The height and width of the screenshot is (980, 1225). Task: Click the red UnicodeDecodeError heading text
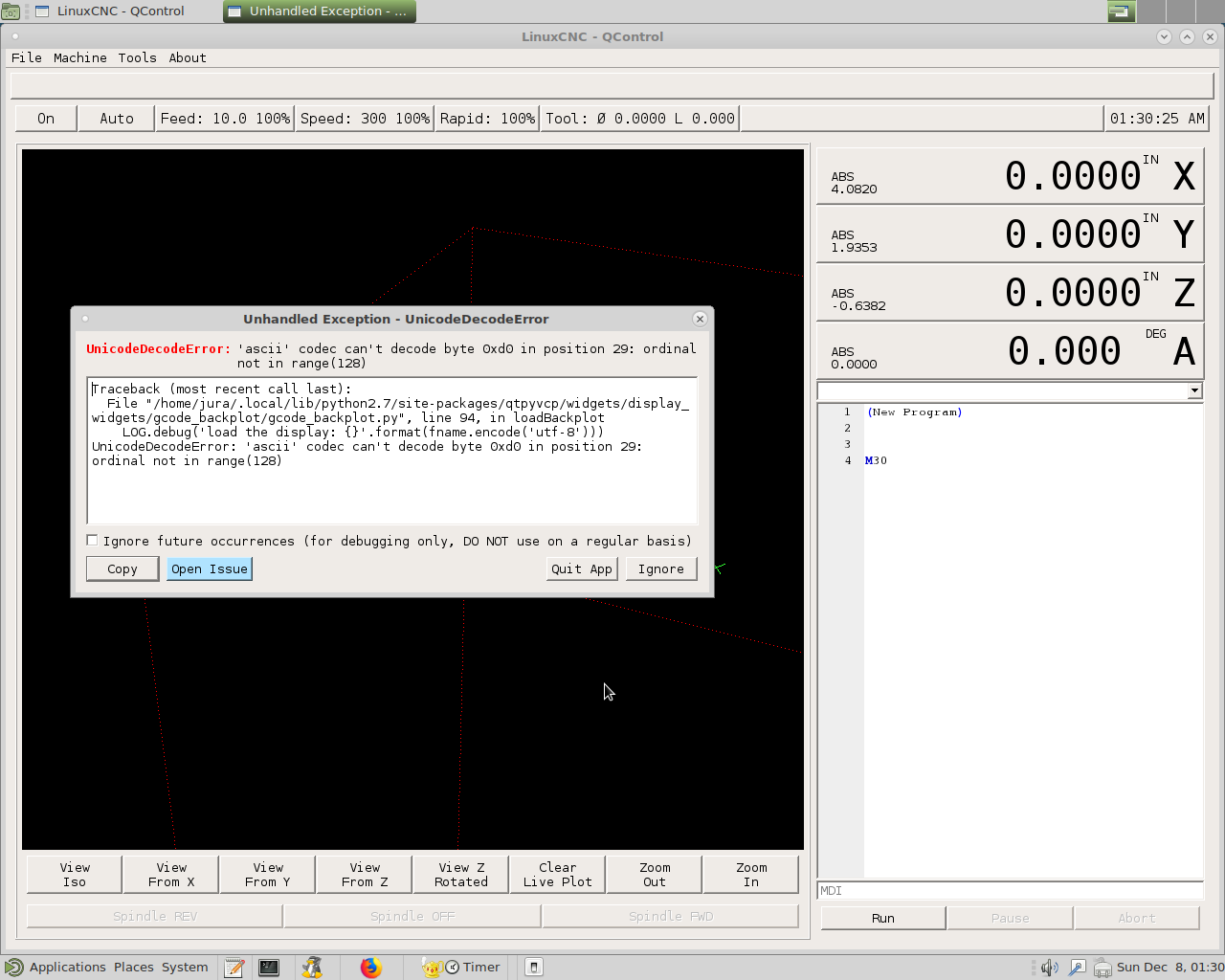click(158, 348)
